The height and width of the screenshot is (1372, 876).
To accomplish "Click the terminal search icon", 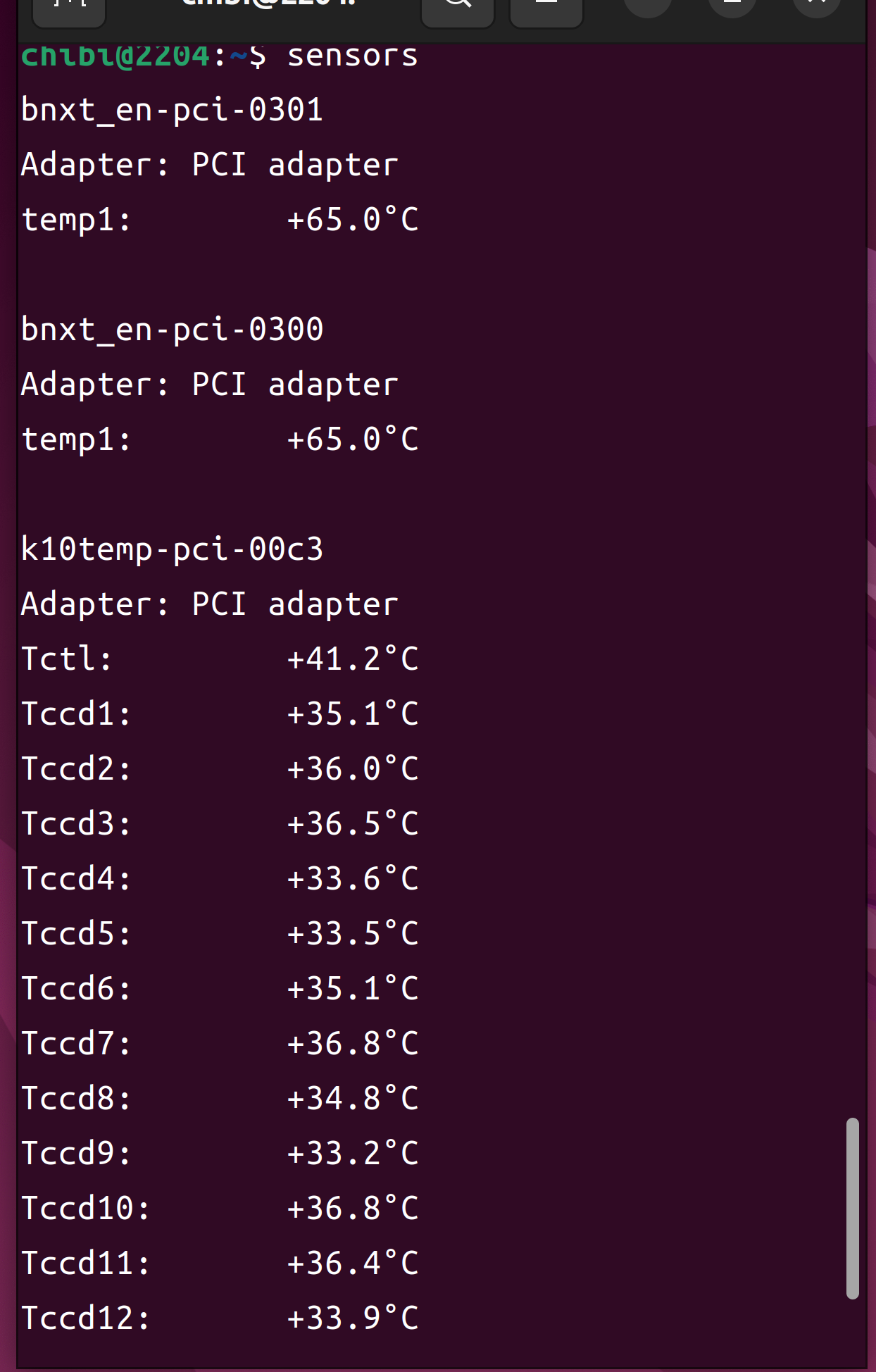I will coord(458,8).
